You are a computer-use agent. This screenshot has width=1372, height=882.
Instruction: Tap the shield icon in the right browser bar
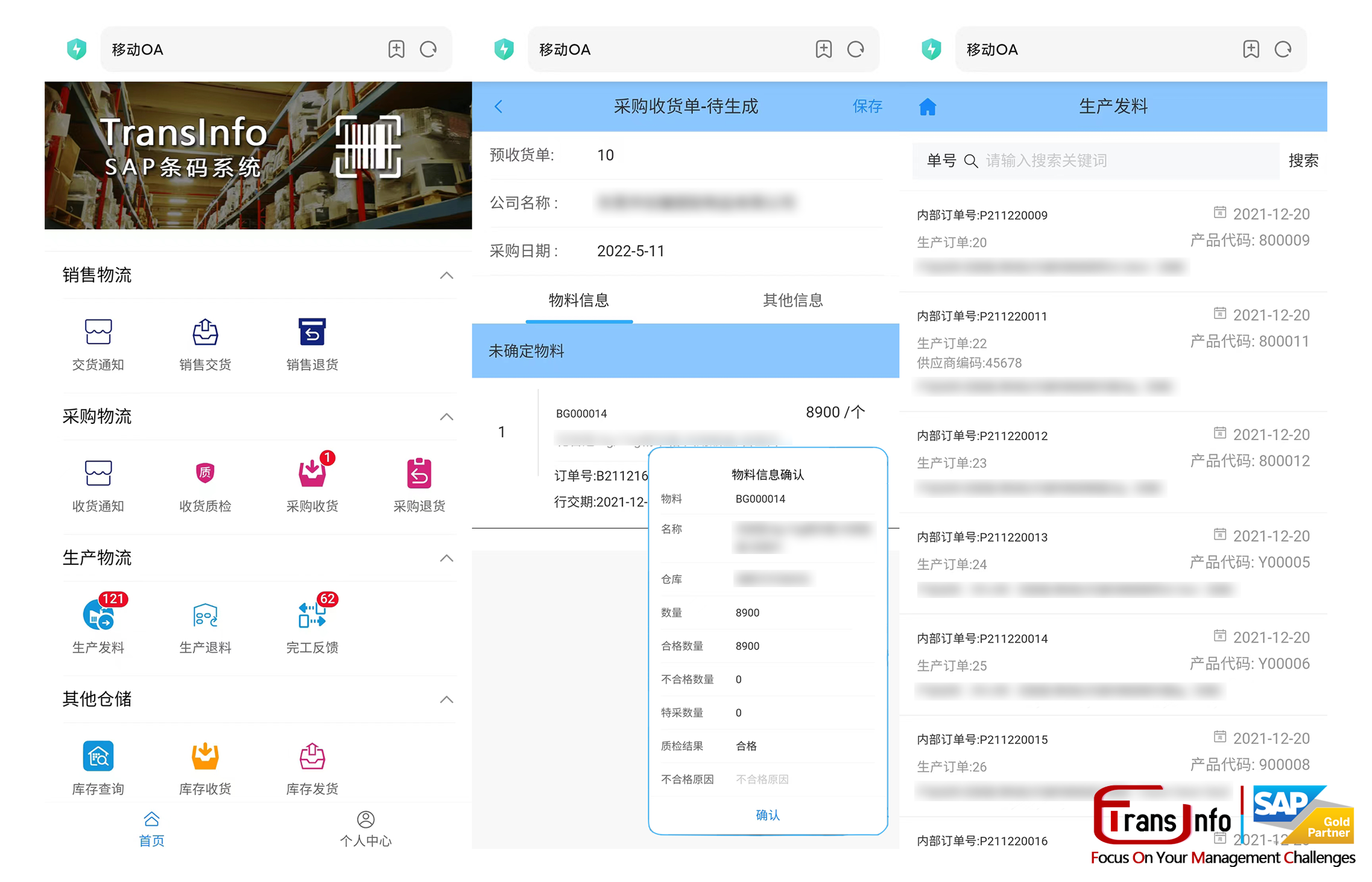[932, 49]
